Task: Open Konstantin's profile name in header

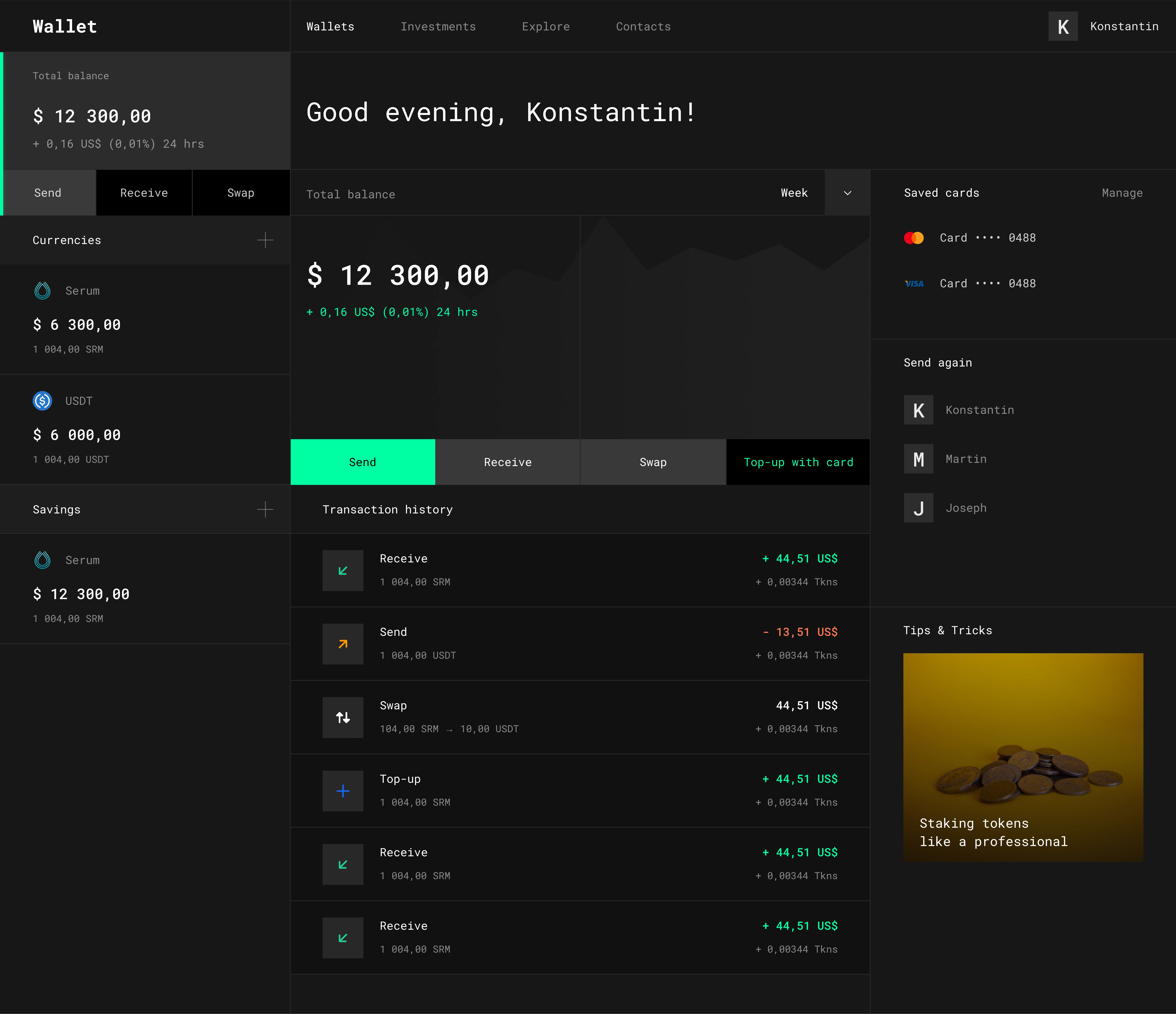Action: (1124, 27)
